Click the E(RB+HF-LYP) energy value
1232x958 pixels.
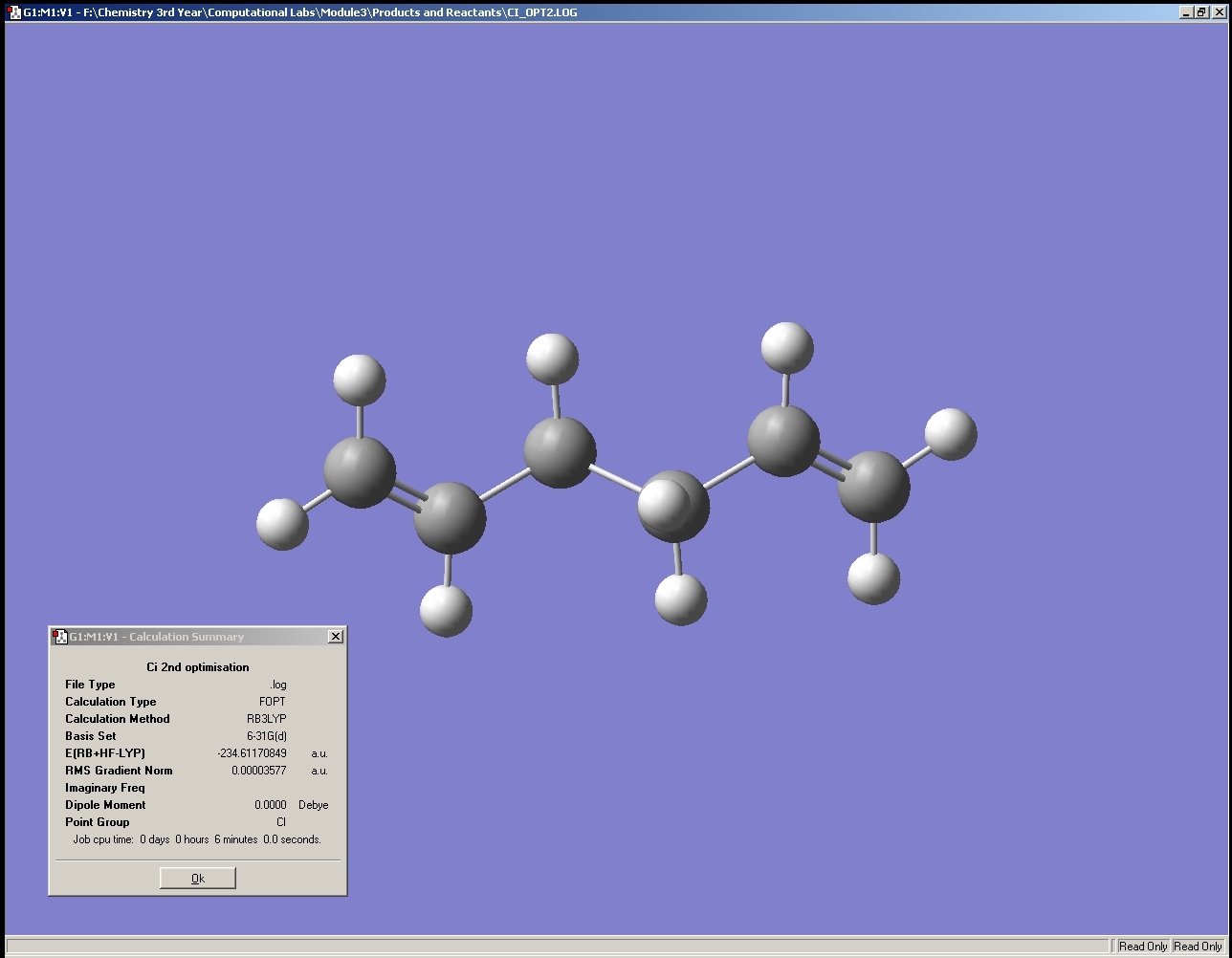[252, 753]
